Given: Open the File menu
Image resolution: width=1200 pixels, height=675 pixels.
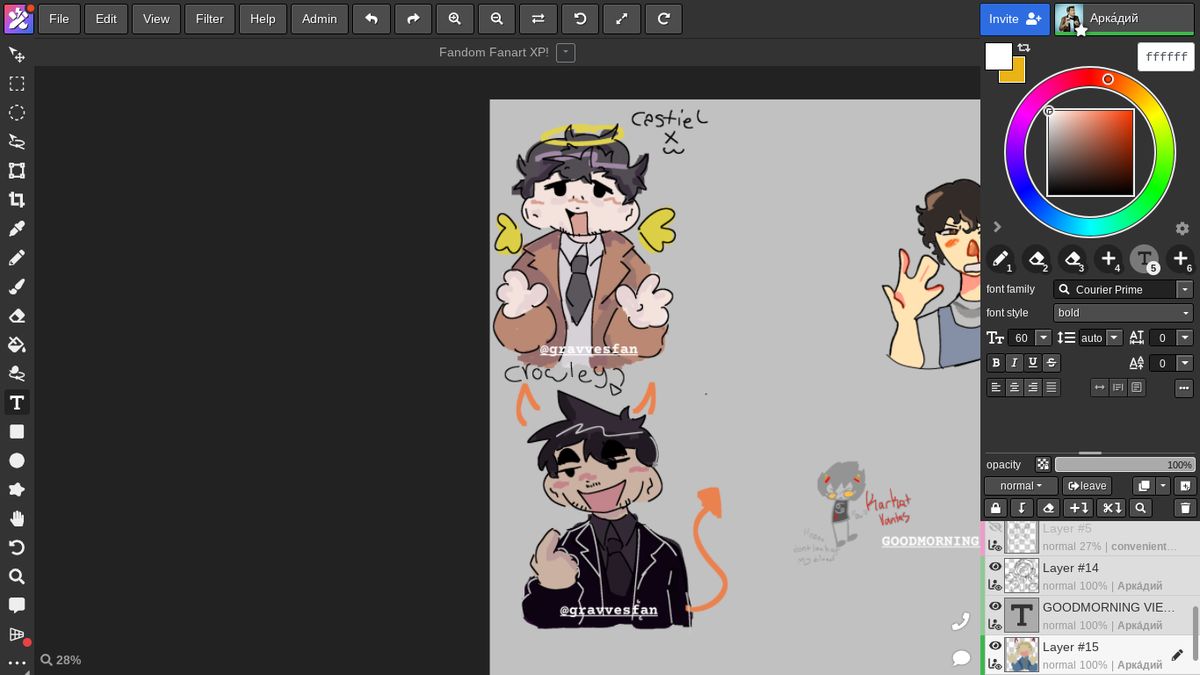Looking at the screenshot, I should pyautogui.click(x=59, y=18).
